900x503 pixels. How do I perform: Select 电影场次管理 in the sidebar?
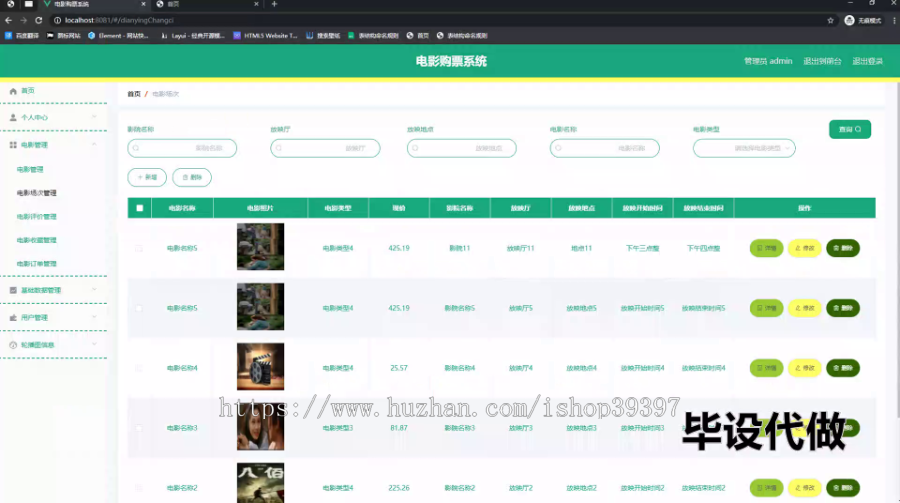tap(36, 193)
